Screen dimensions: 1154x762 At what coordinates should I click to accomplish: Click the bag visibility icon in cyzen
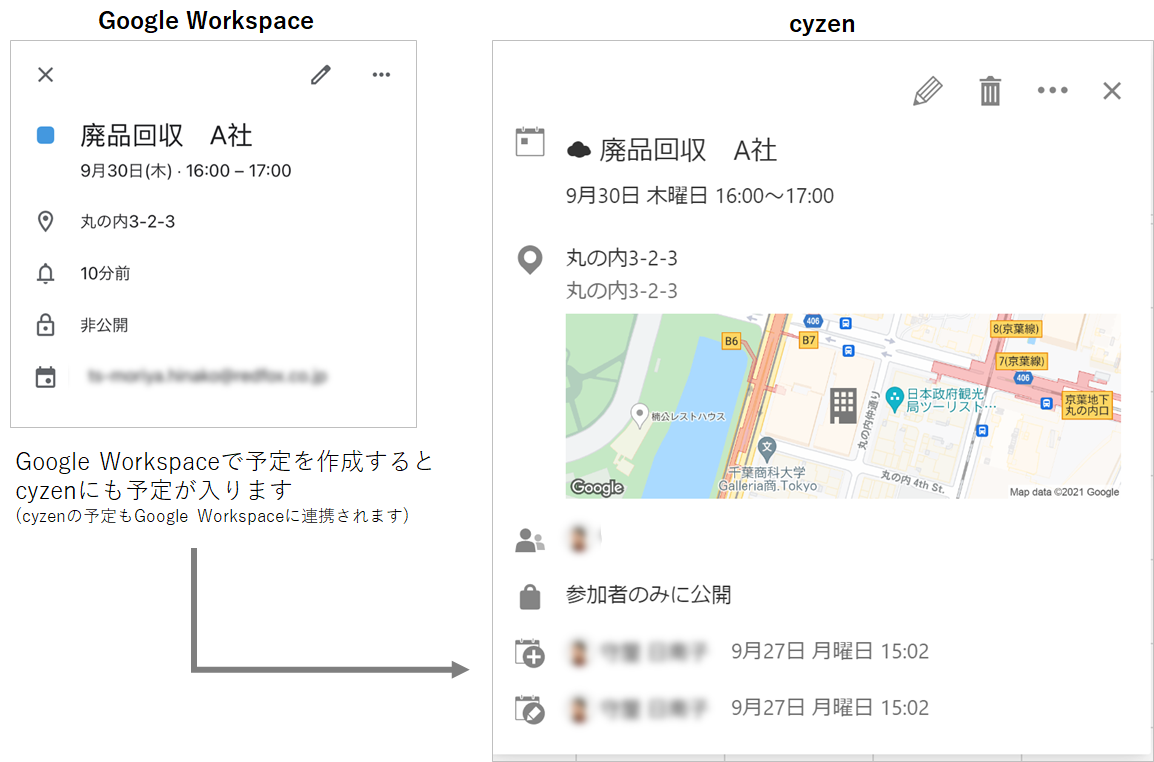tap(530, 596)
